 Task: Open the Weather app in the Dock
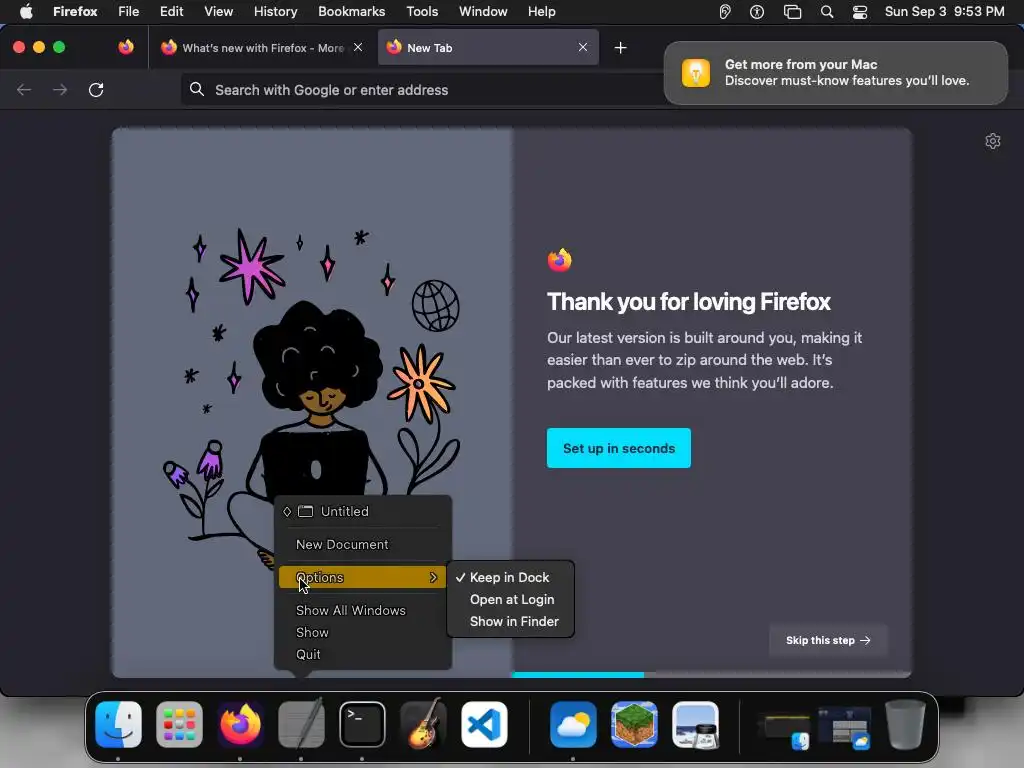tap(573, 725)
